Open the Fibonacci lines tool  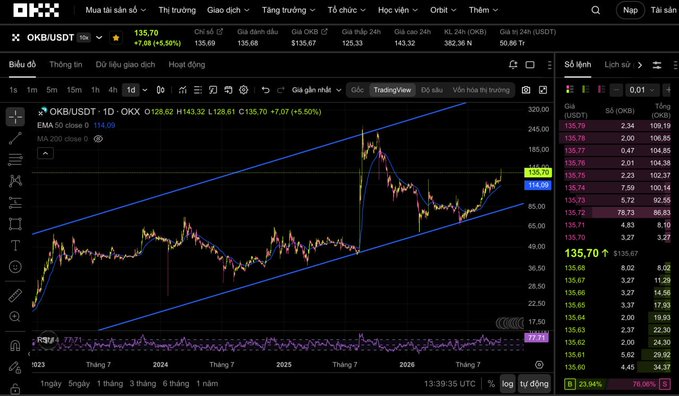coord(15,159)
